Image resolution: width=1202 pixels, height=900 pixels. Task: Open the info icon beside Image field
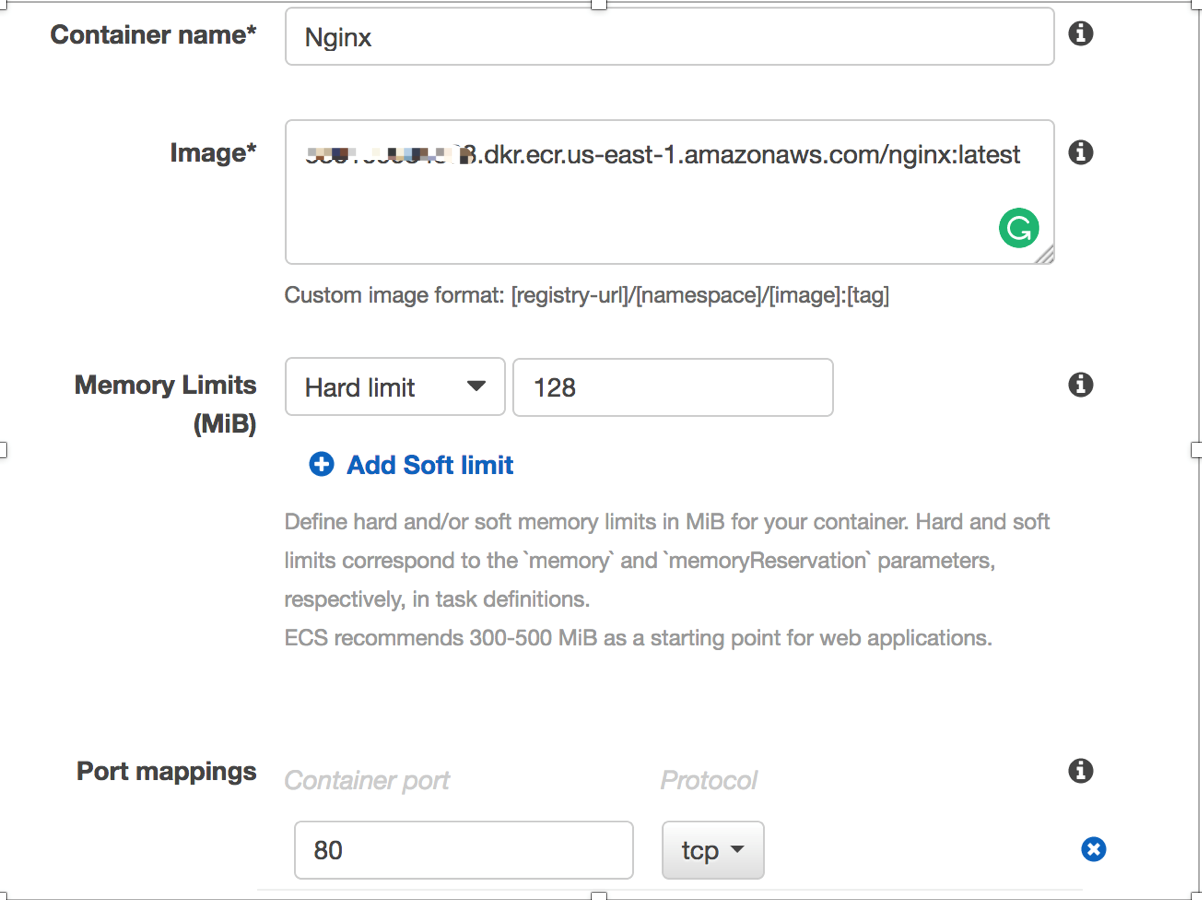(x=1080, y=153)
